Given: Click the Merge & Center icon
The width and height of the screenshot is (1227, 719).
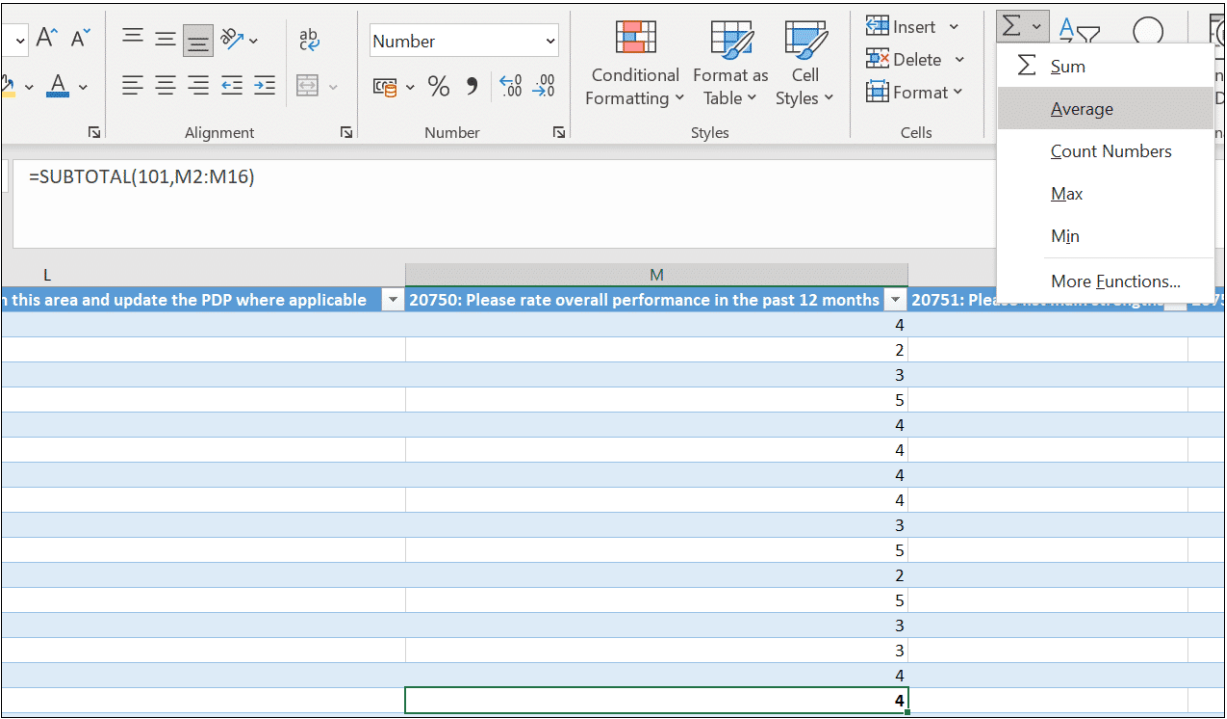Looking at the screenshot, I should click(x=309, y=87).
